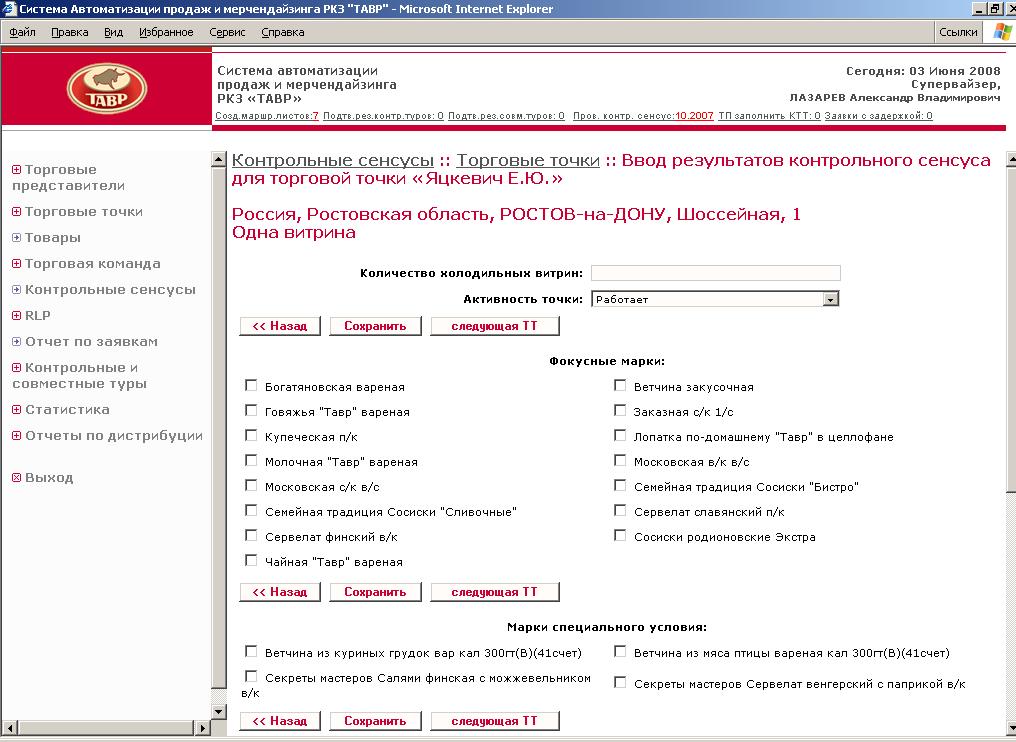Open the Заявки с задержкой link
The height and width of the screenshot is (742, 1016).
click(879, 116)
